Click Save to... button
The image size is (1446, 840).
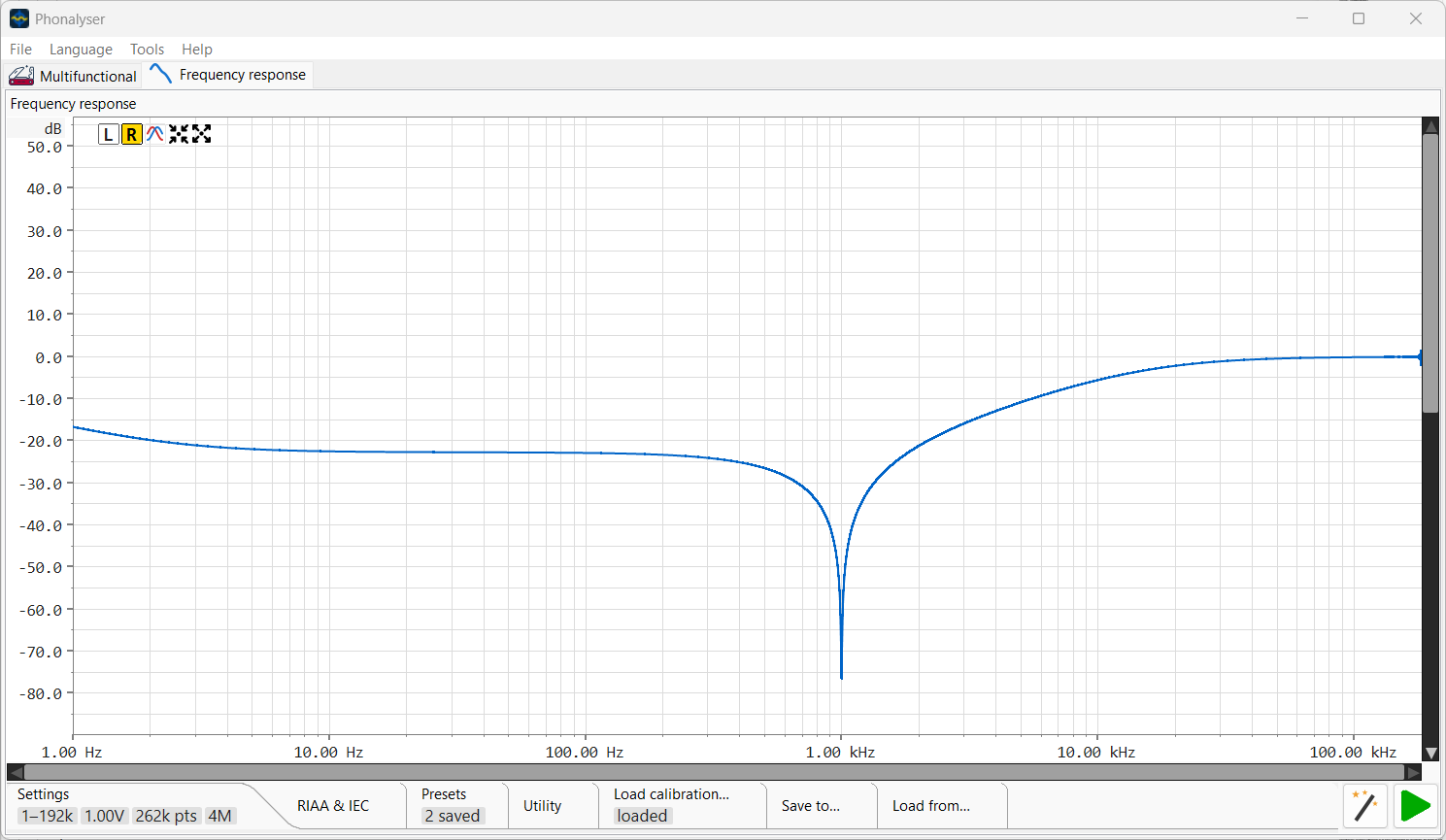pyautogui.click(x=810, y=806)
